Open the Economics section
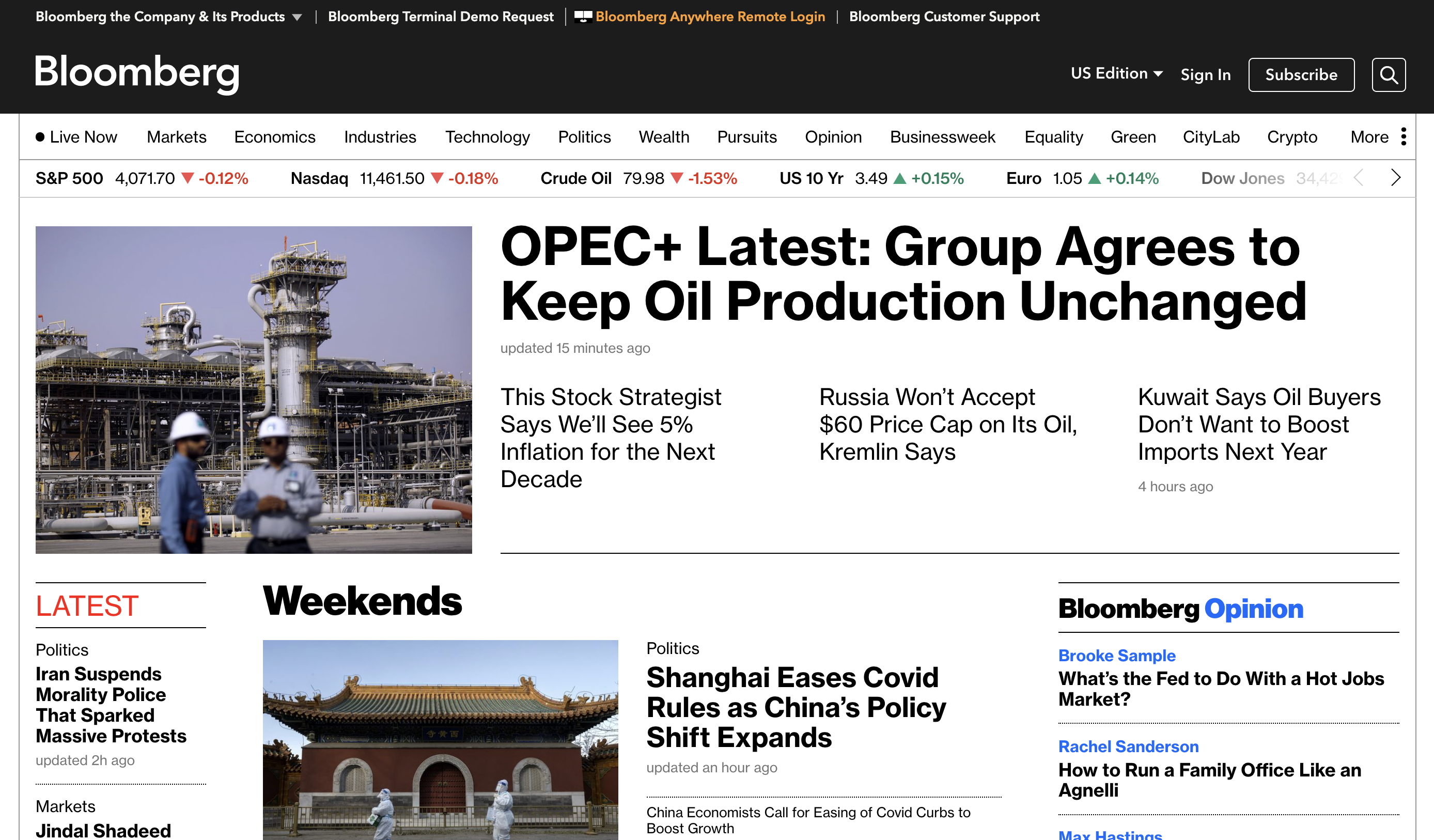 (x=275, y=136)
